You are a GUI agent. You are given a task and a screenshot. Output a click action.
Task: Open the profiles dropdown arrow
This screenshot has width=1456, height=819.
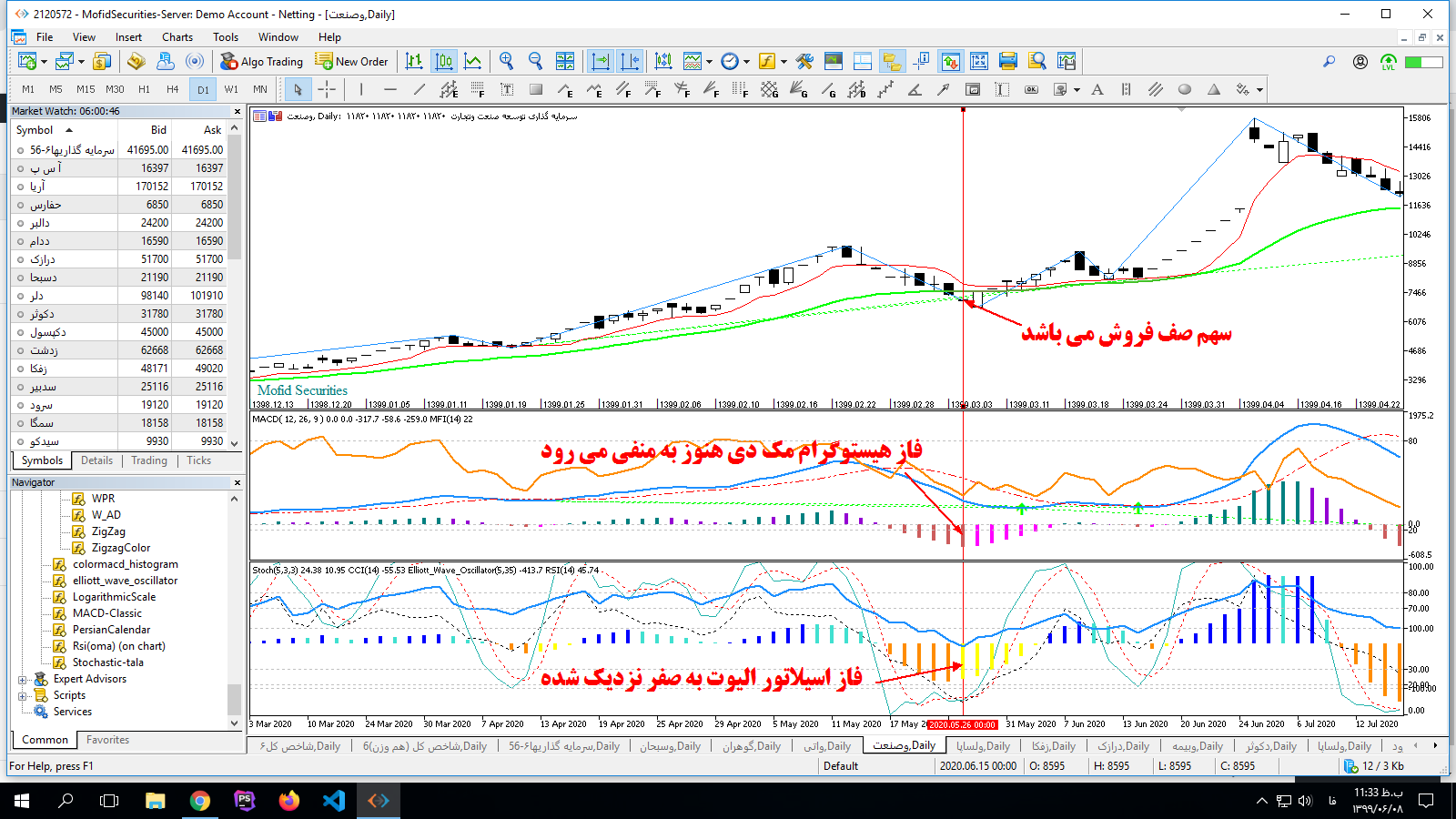[81, 62]
